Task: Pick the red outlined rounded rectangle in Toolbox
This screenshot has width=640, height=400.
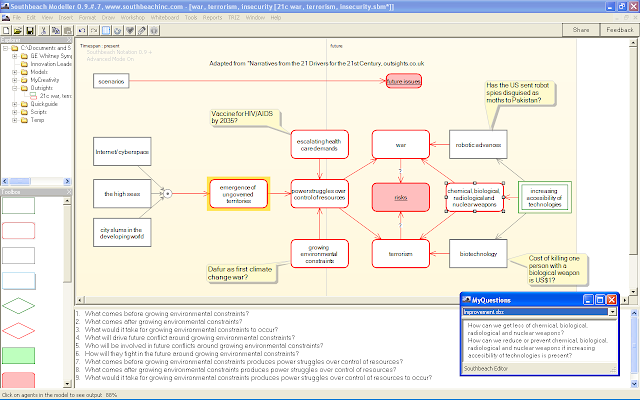Action: 18,231
